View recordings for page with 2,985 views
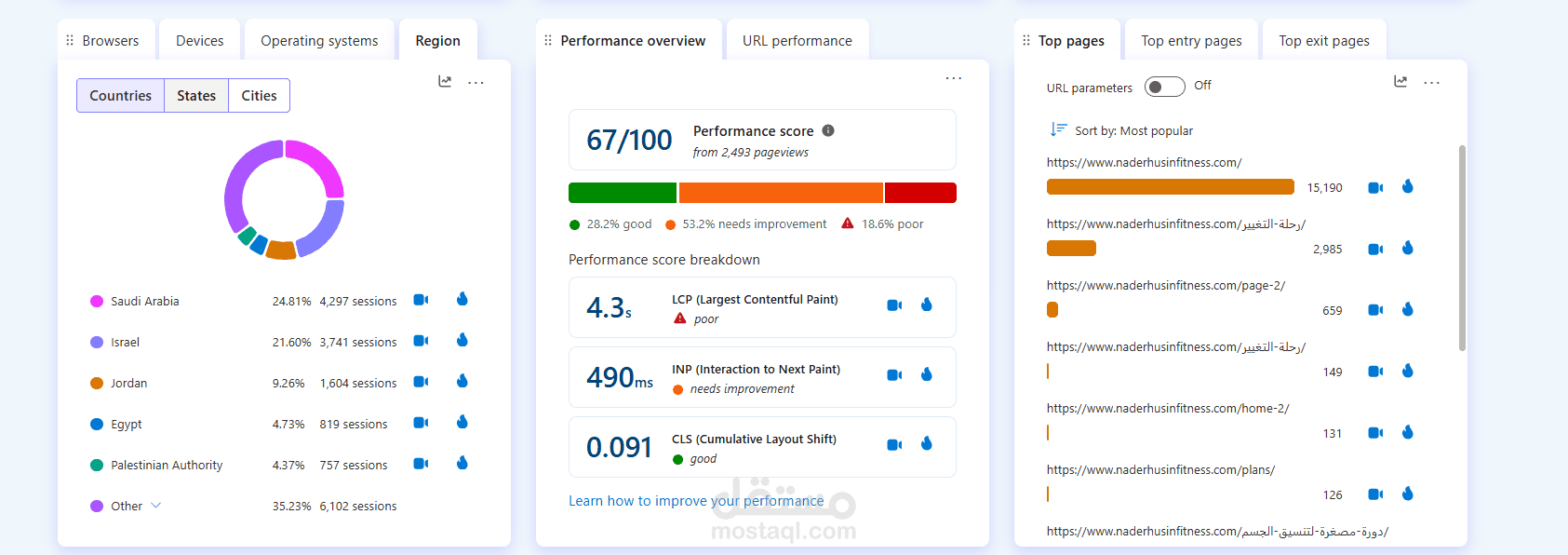The width and height of the screenshot is (1568, 555). pos(1375,250)
